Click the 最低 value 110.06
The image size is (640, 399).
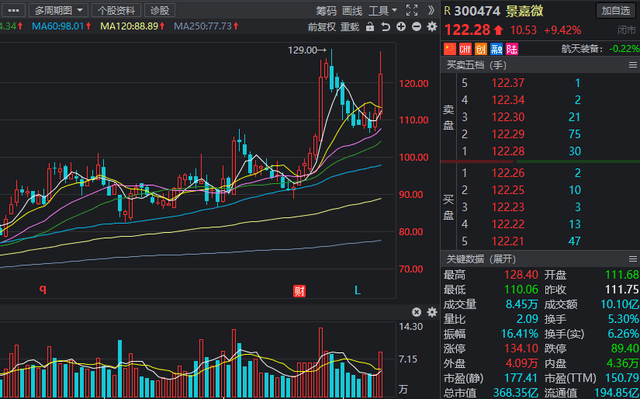click(x=521, y=290)
